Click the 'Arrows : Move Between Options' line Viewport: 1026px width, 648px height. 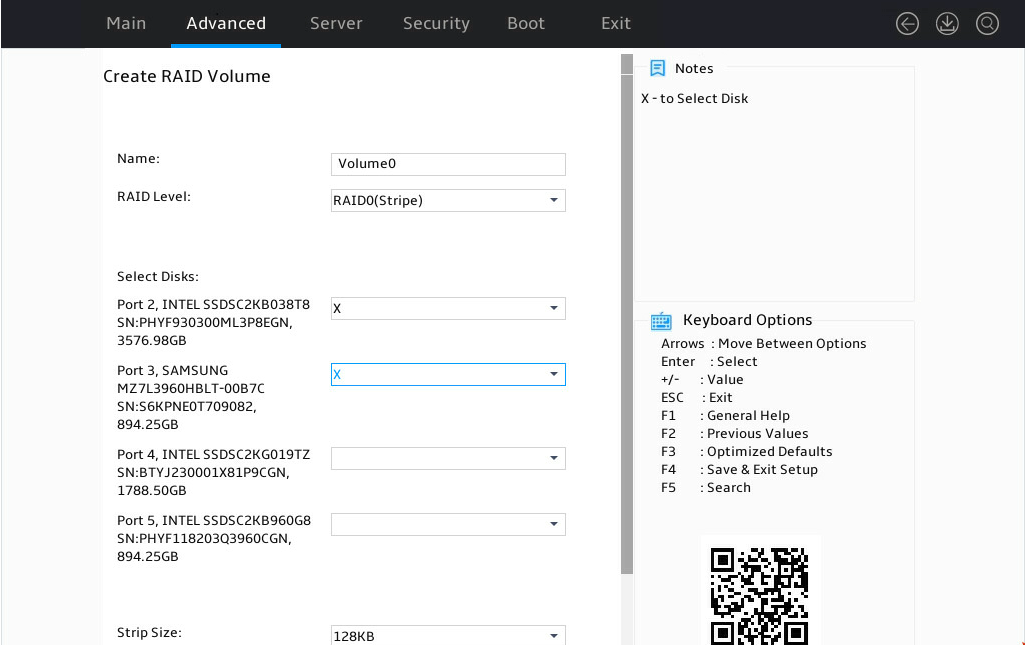pyautogui.click(x=764, y=344)
